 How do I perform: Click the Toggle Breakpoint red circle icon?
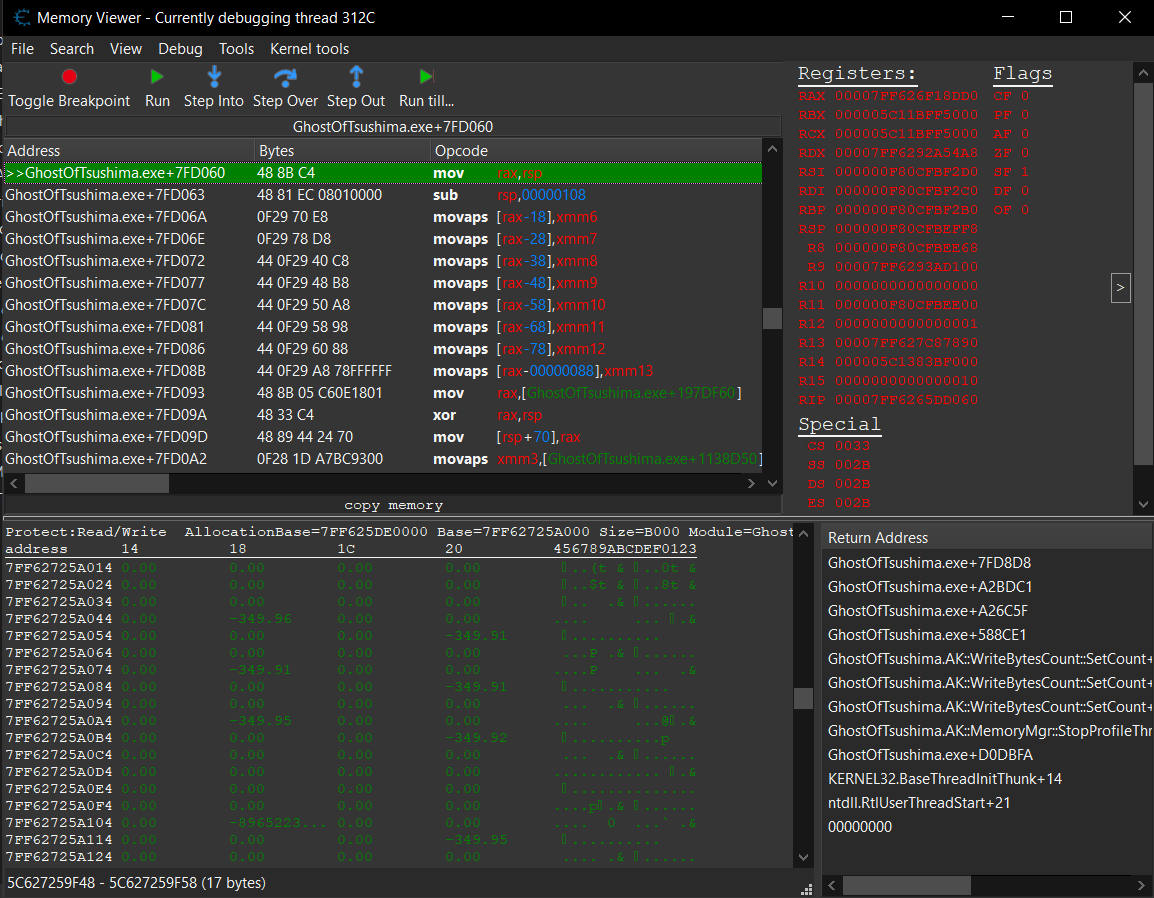point(69,76)
